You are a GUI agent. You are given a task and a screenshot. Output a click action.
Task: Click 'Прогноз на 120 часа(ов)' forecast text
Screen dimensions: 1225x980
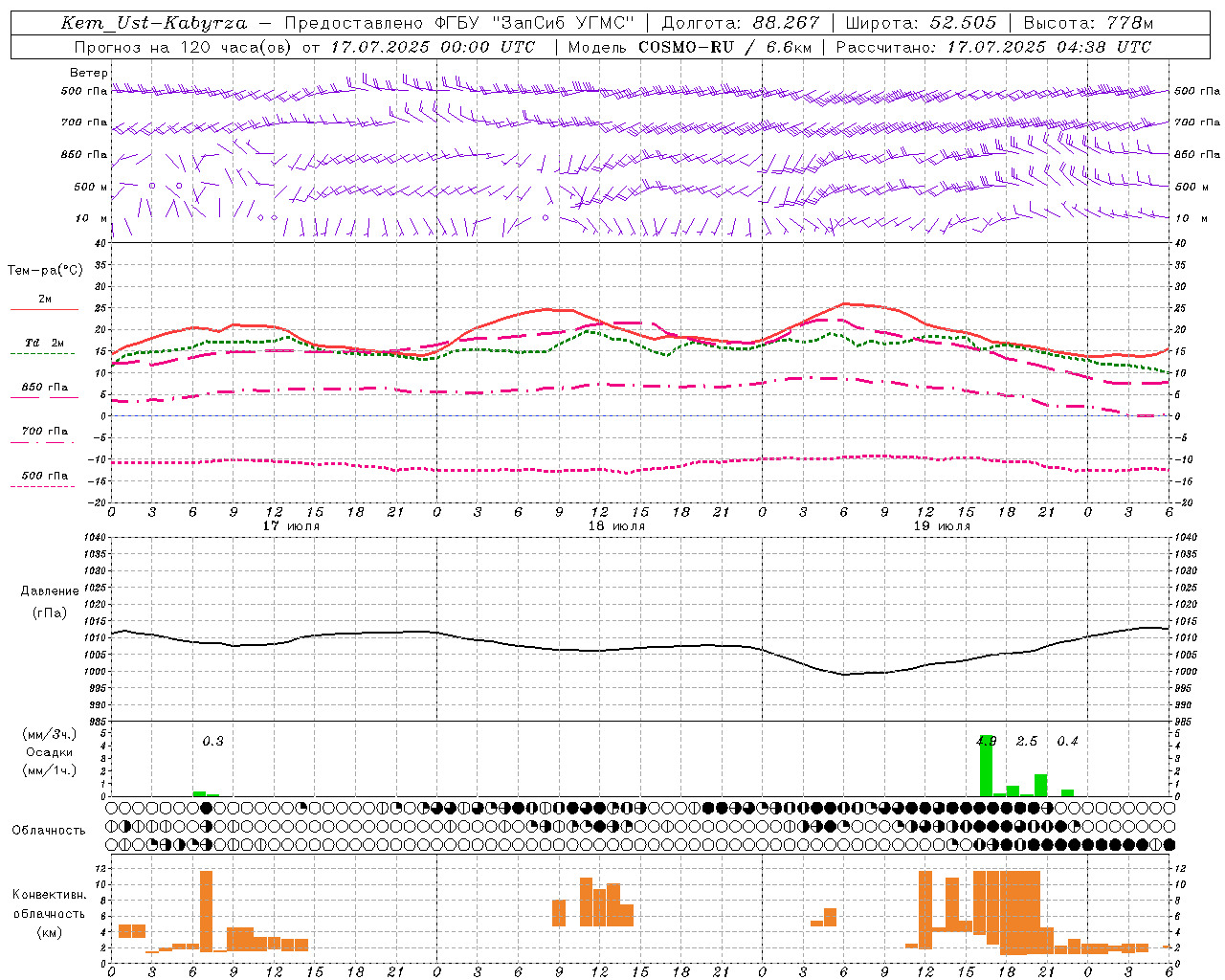(184, 47)
